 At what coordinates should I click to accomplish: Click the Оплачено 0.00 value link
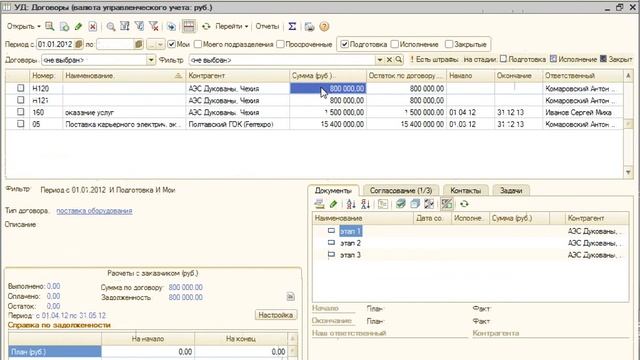coord(53,296)
